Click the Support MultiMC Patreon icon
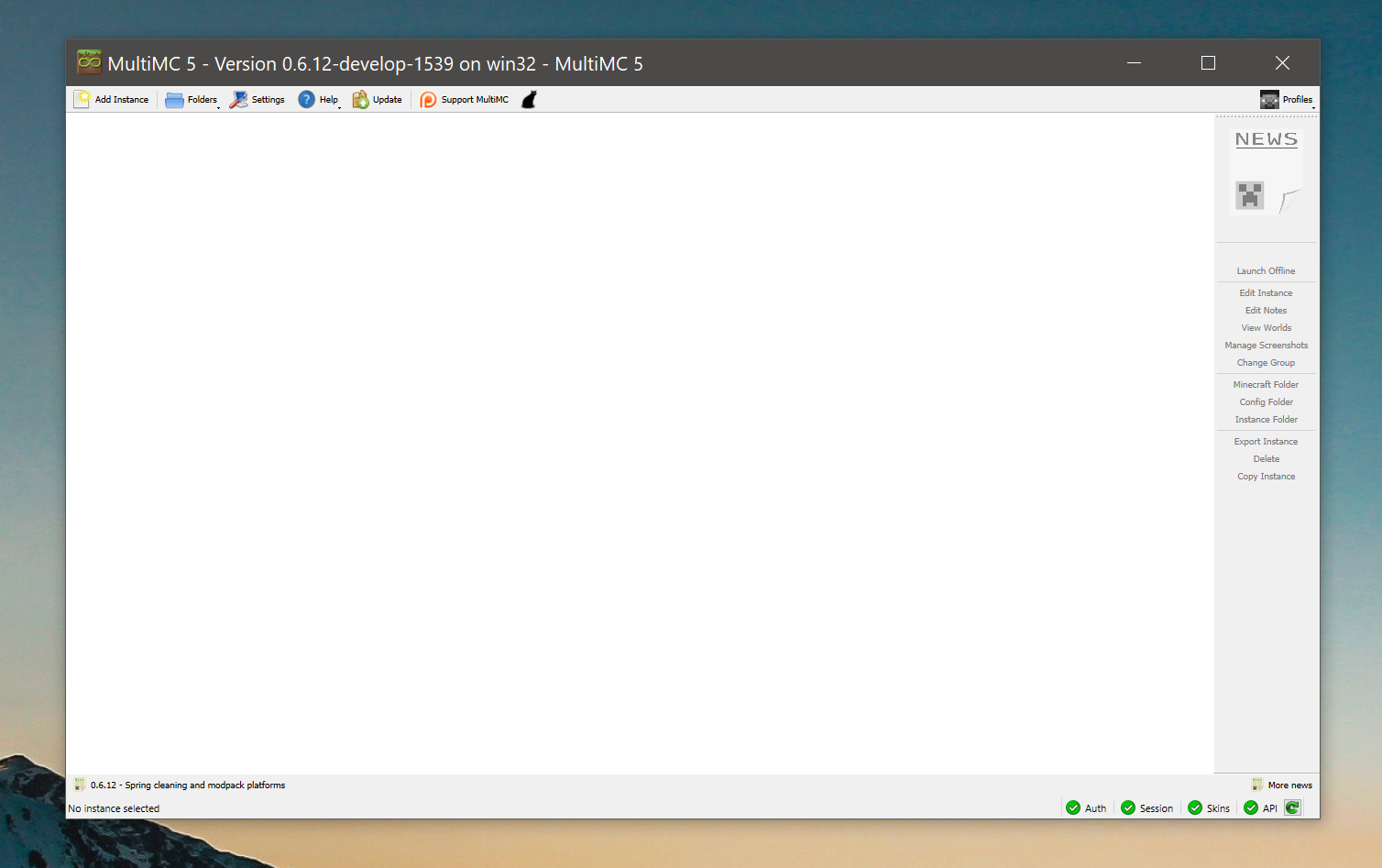 coord(428,99)
